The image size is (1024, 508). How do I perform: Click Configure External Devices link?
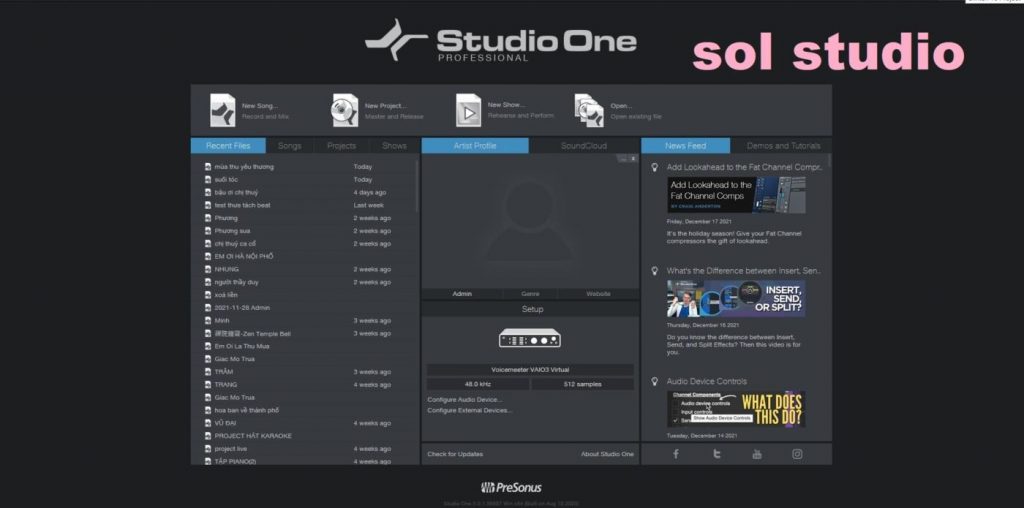470,411
